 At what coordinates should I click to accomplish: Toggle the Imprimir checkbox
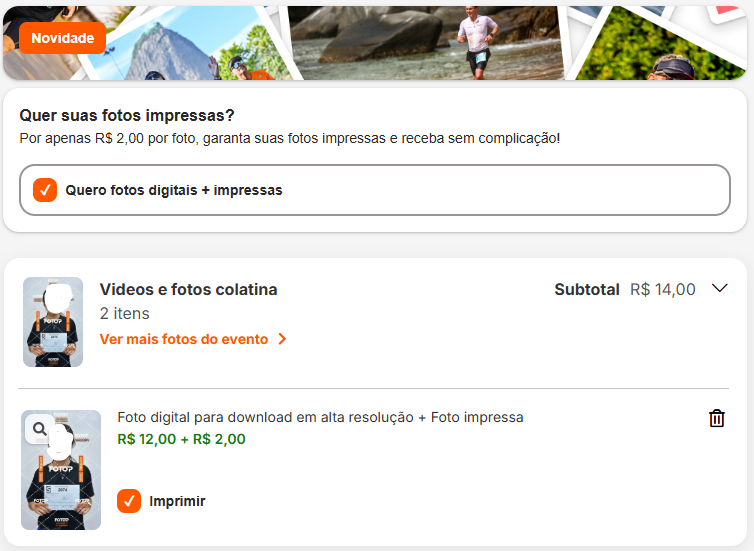tap(129, 501)
